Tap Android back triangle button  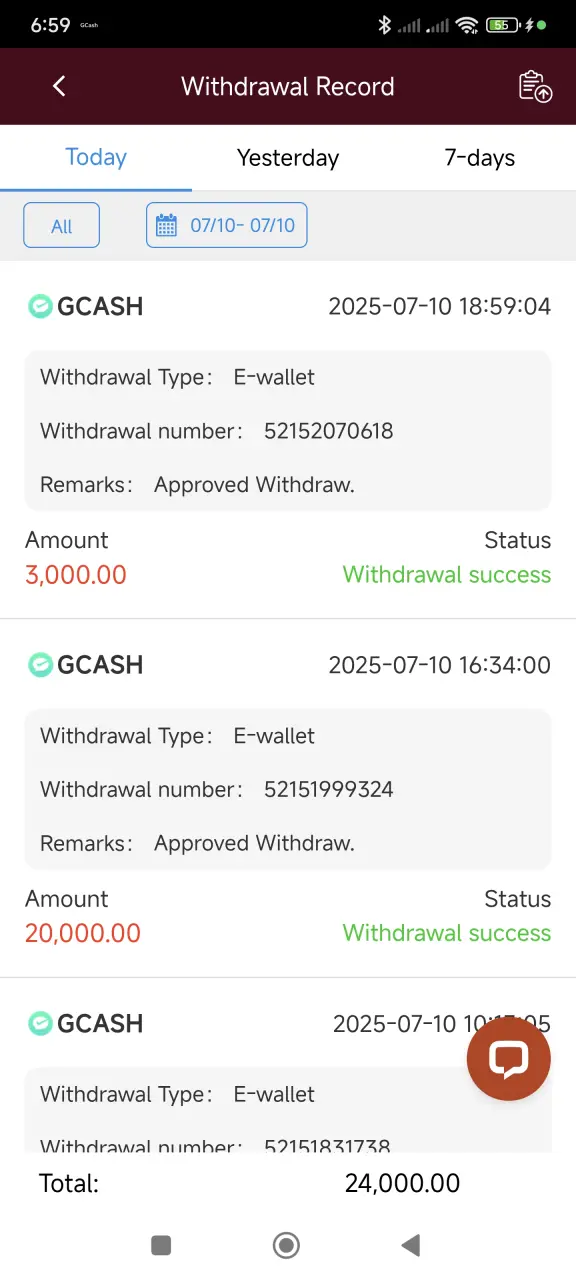coord(410,1245)
